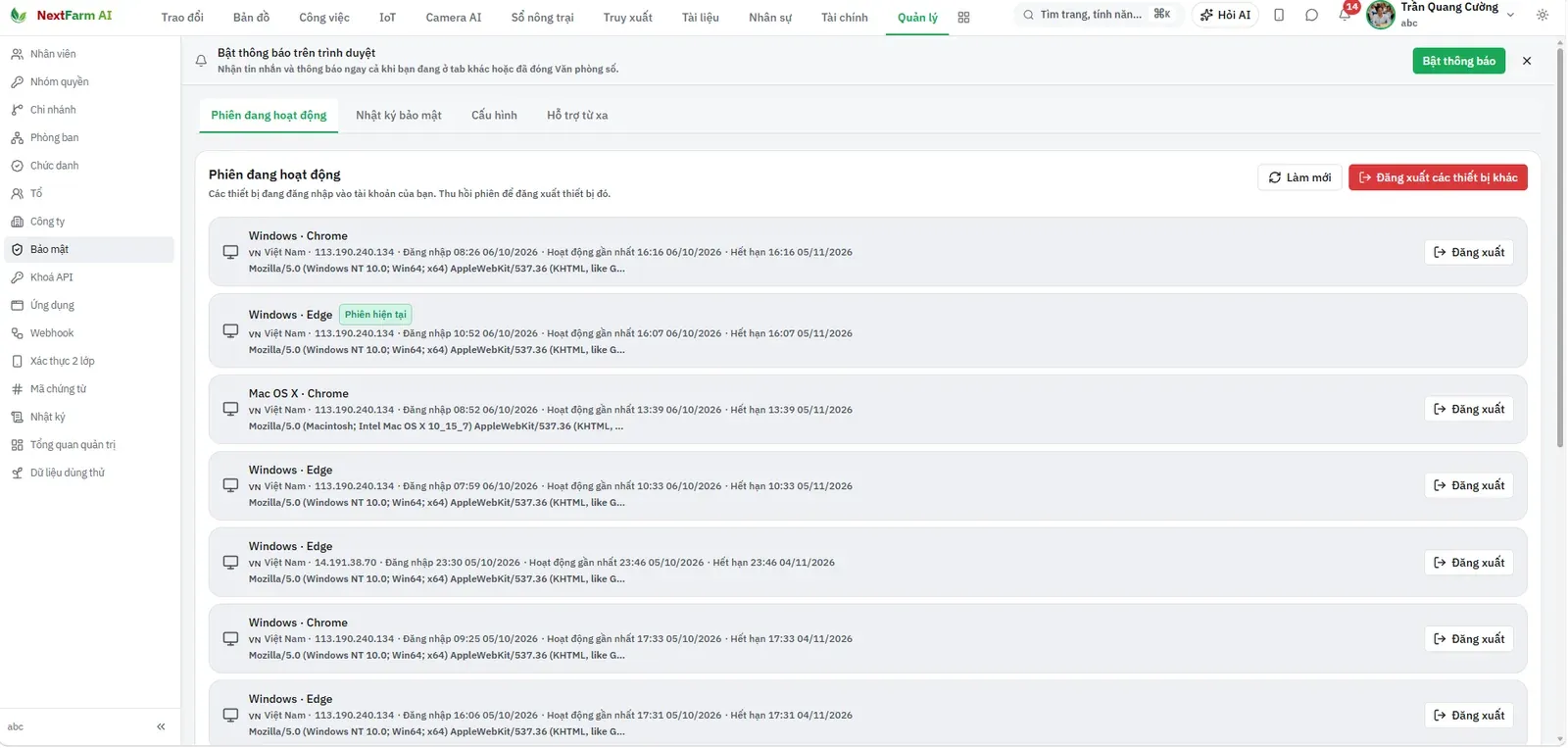Image resolution: width=1568 pixels, height=748 pixels.
Task: Expand the Trần Quang Cường account dropdown
Action: pyautogui.click(x=1510, y=15)
